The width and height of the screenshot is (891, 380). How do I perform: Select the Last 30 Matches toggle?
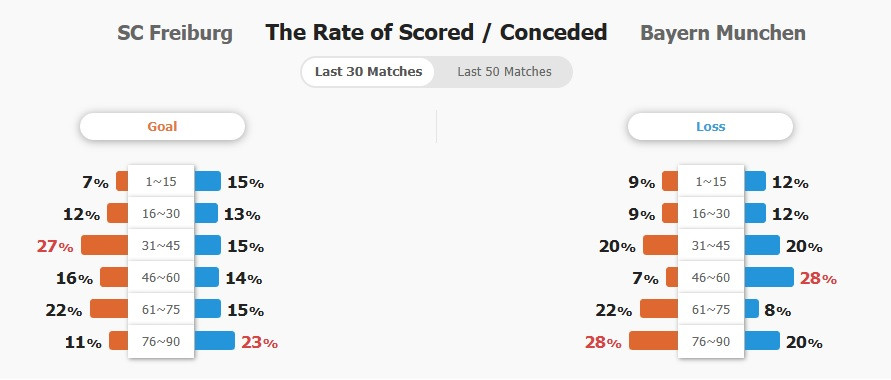(x=368, y=72)
